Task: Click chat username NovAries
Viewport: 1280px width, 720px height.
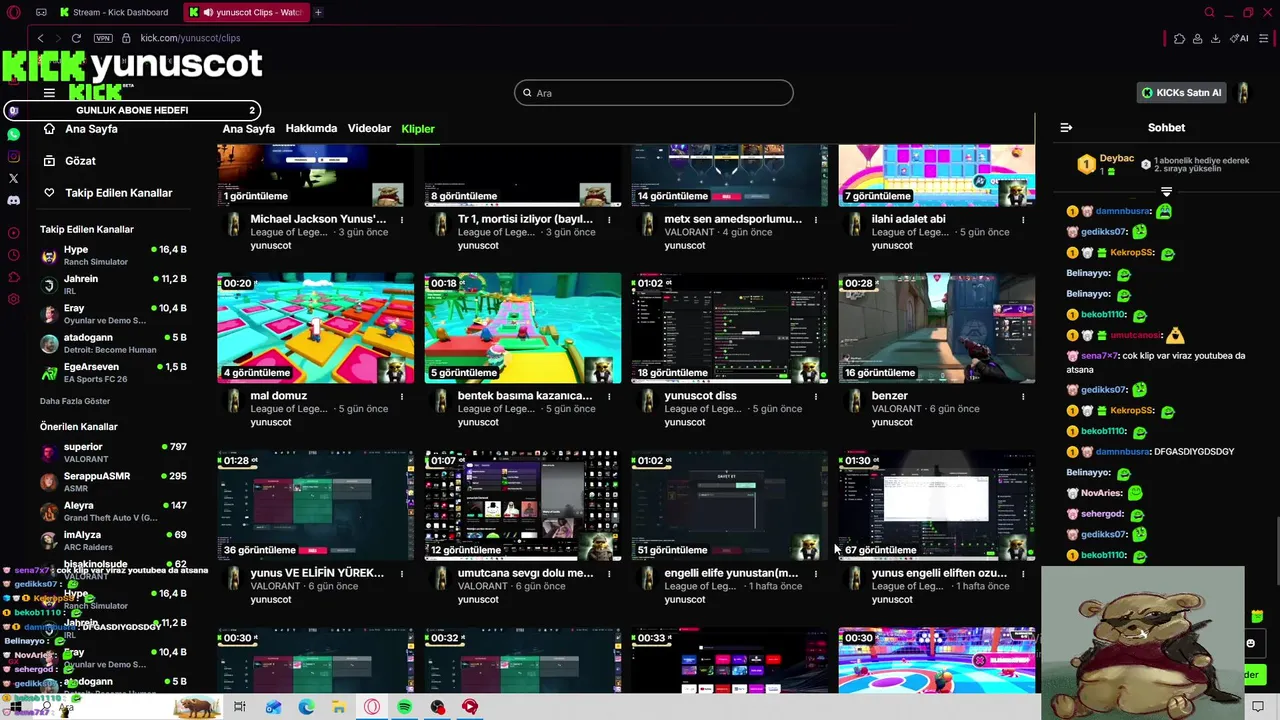Action: click(x=1101, y=493)
